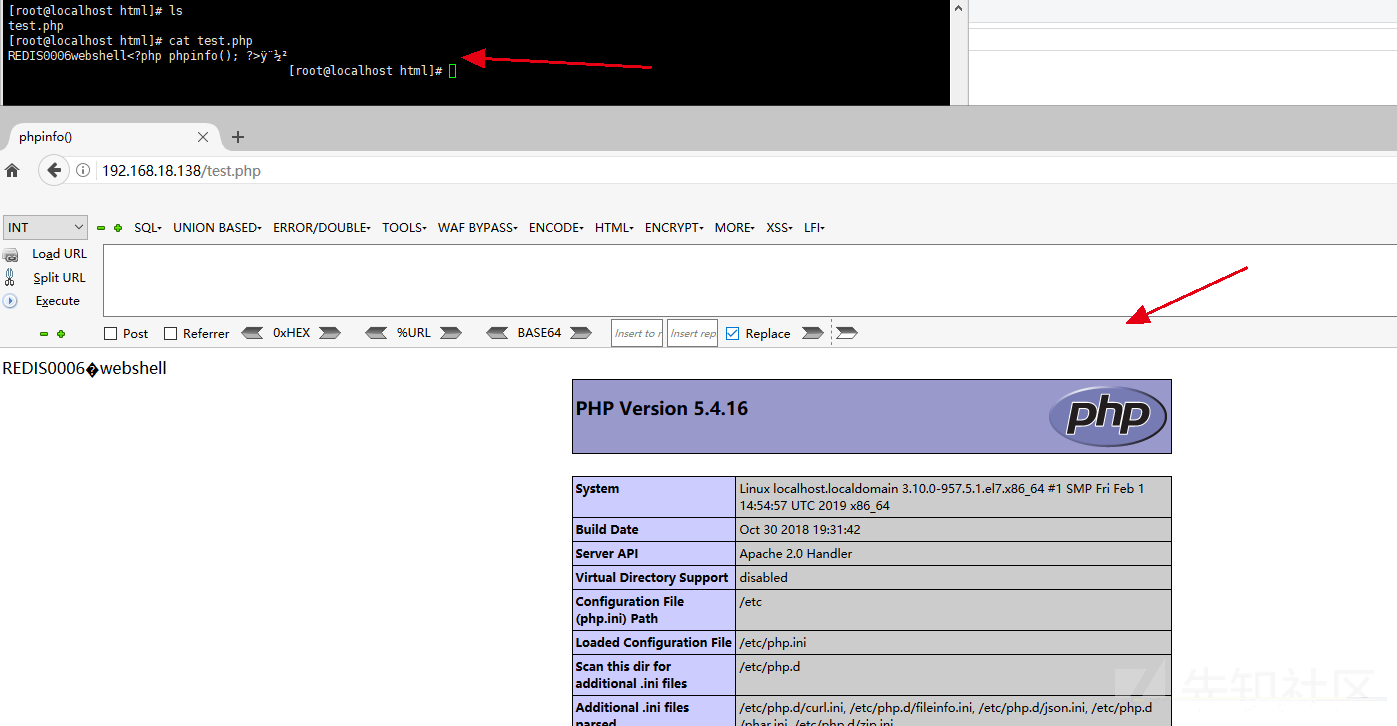Enable the Post checkbox
This screenshot has height=726, width=1397.
[x=111, y=334]
